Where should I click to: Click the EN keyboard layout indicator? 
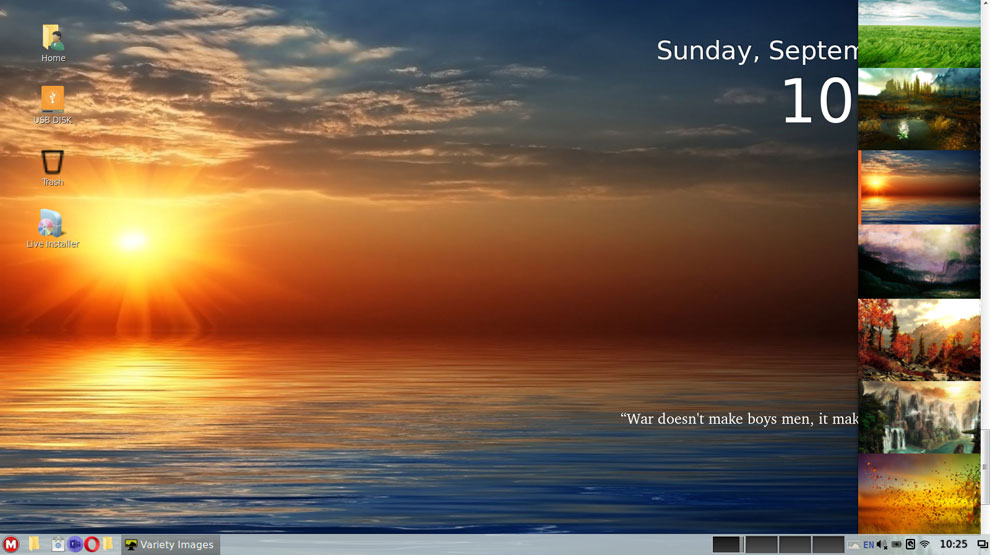[869, 544]
